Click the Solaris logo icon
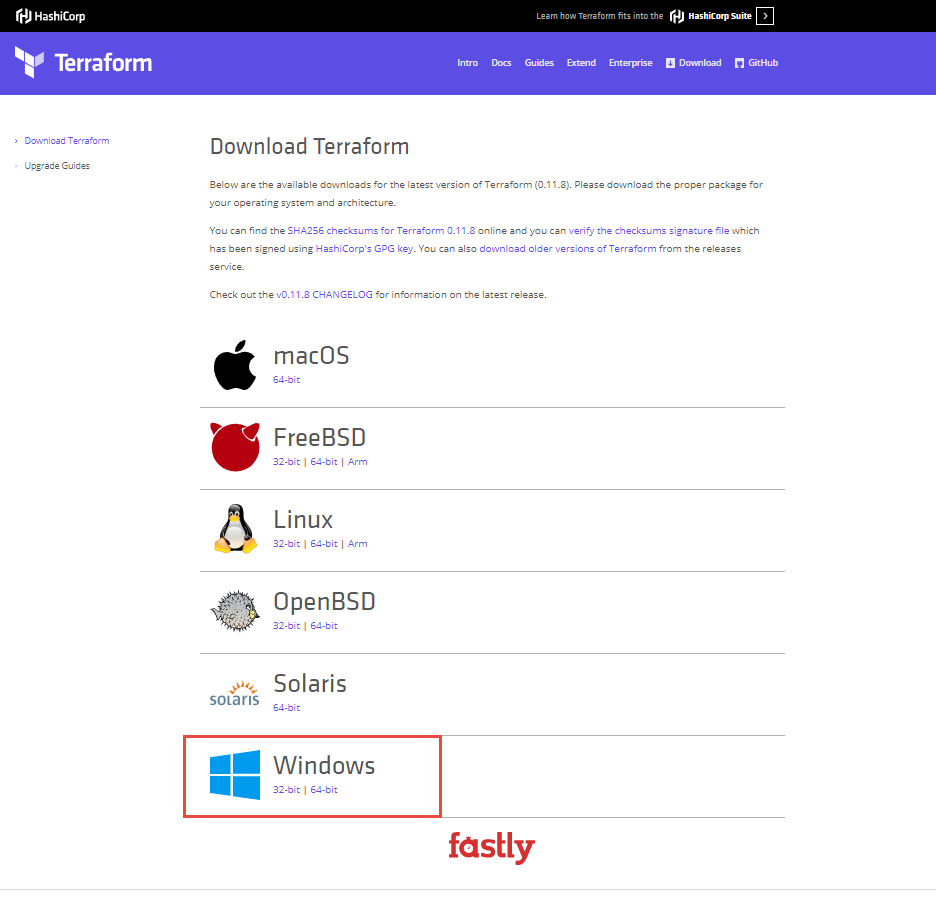The image size is (936, 914). pyautogui.click(x=235, y=693)
